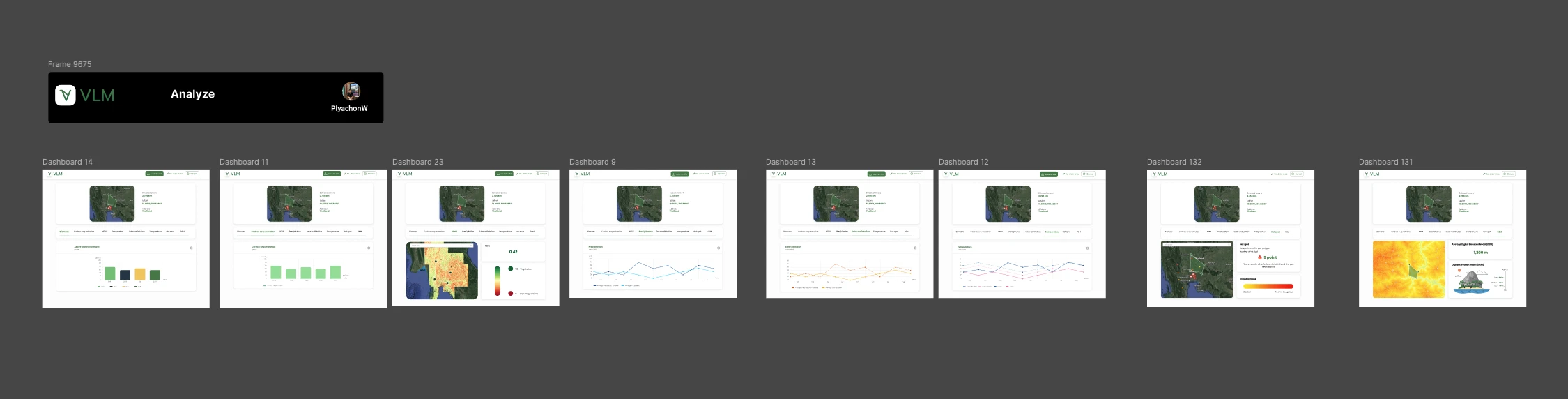Click the Cancel button in Dashboard 131
The height and width of the screenshot is (399, 1568).
click(1509, 174)
